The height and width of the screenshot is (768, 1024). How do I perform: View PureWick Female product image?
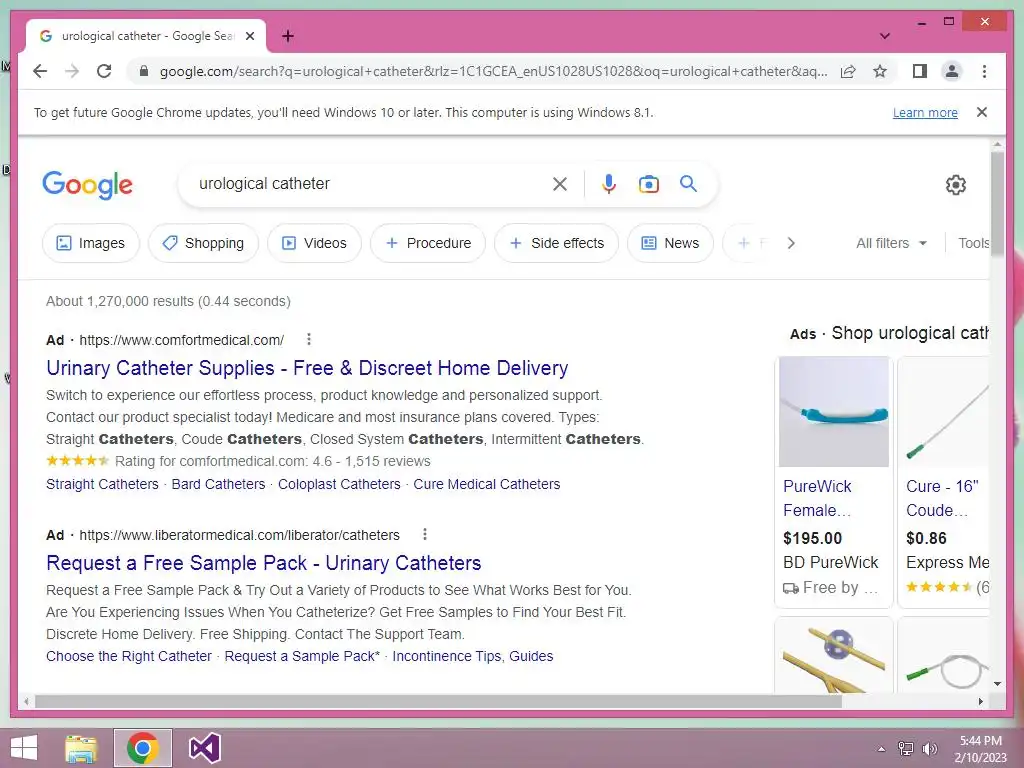click(833, 411)
